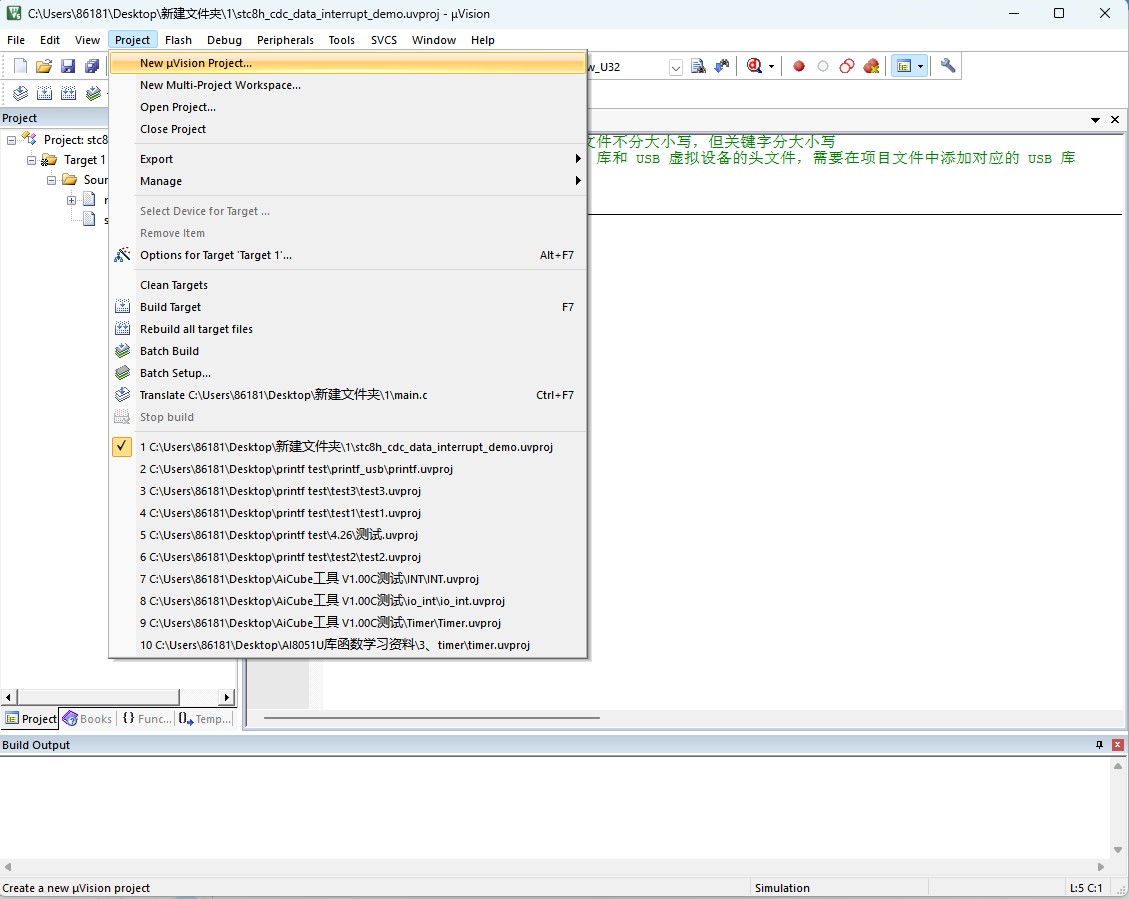
Task: Click the Disable All Breakpoints icon
Action: click(x=847, y=66)
